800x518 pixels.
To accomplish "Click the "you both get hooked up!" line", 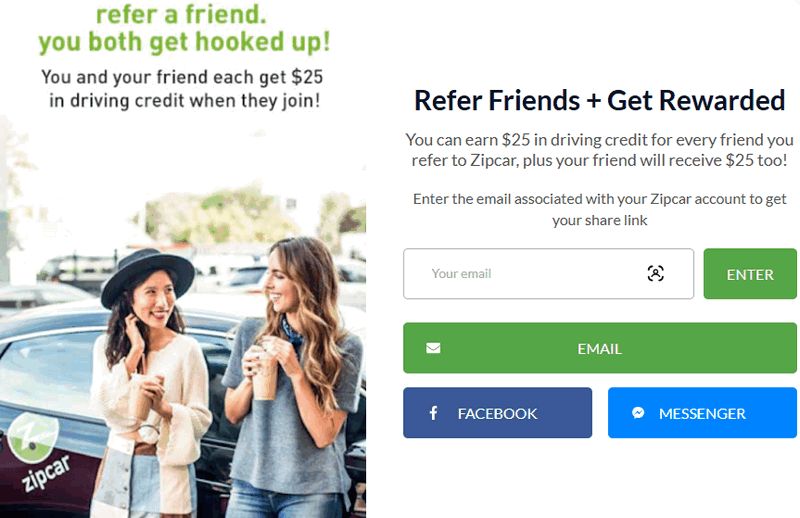I will click(184, 42).
